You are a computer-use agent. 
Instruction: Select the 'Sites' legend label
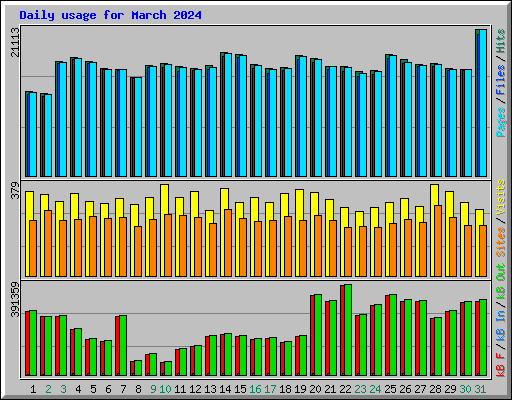click(501, 242)
